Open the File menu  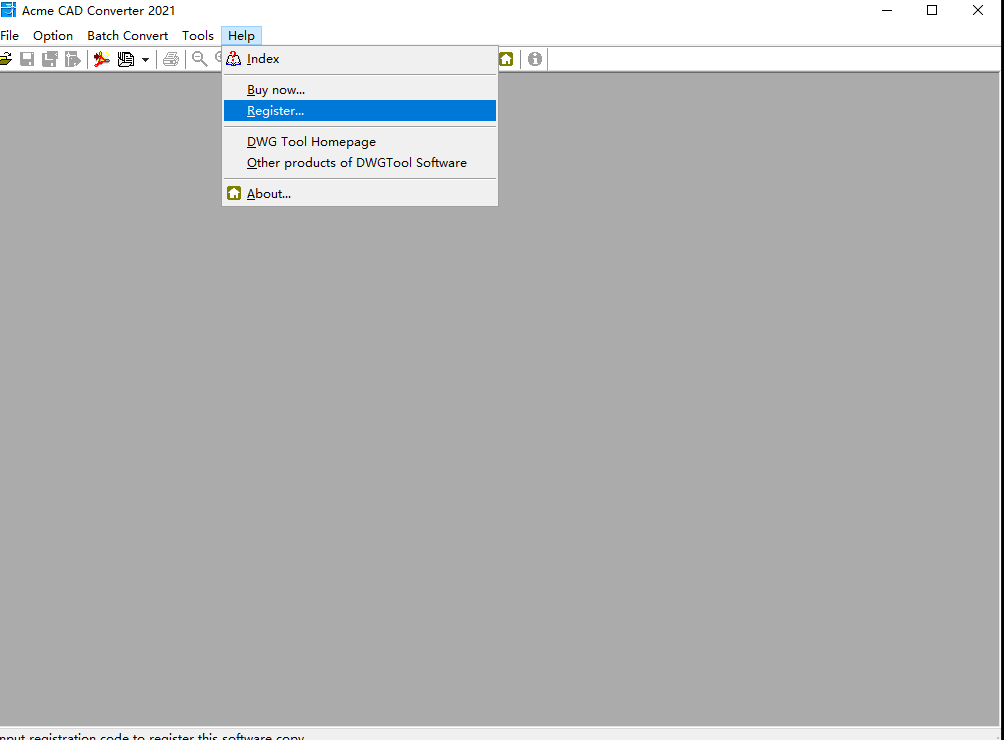(x=10, y=36)
